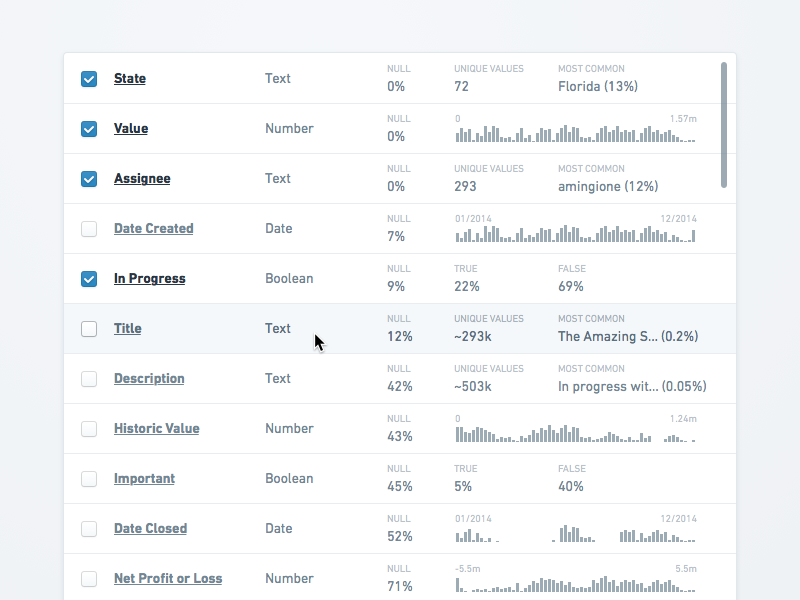Uncheck the Value column checkbox
The height and width of the screenshot is (600, 800).
coord(89,129)
